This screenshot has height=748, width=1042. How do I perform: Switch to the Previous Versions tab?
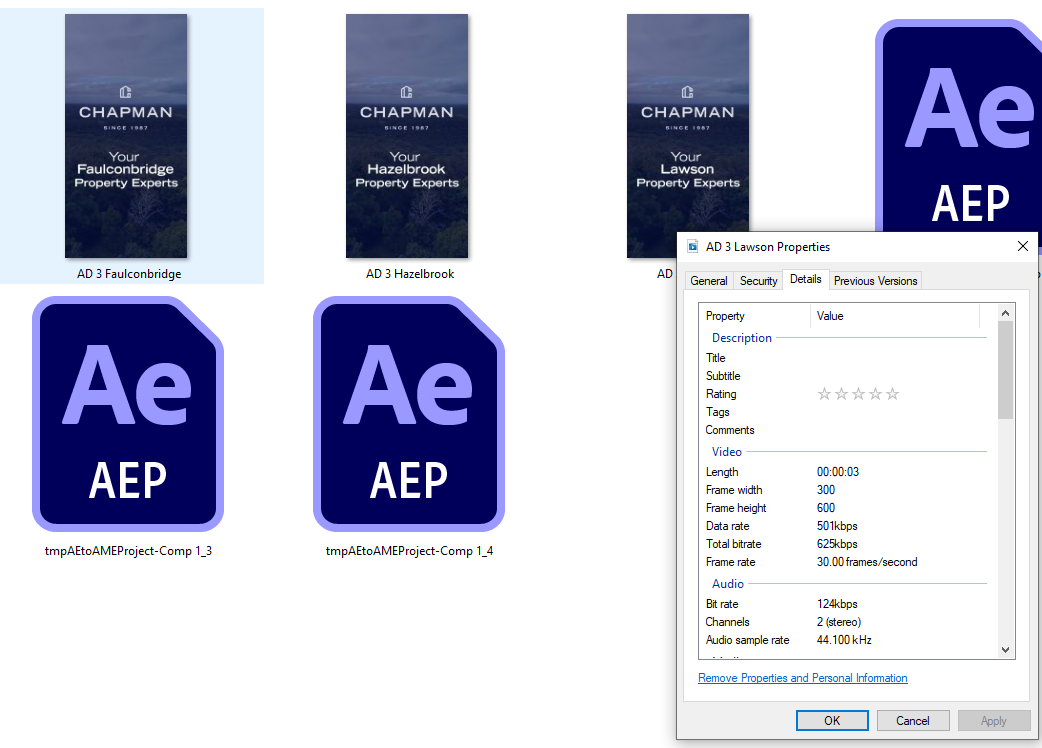click(x=875, y=281)
